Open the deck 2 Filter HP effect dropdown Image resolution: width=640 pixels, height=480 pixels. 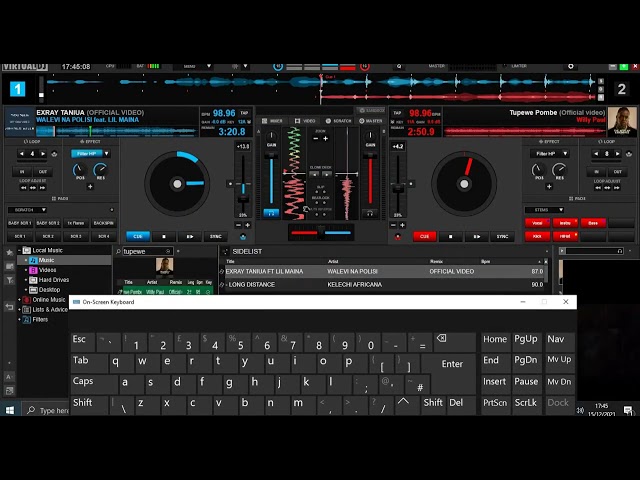click(565, 153)
